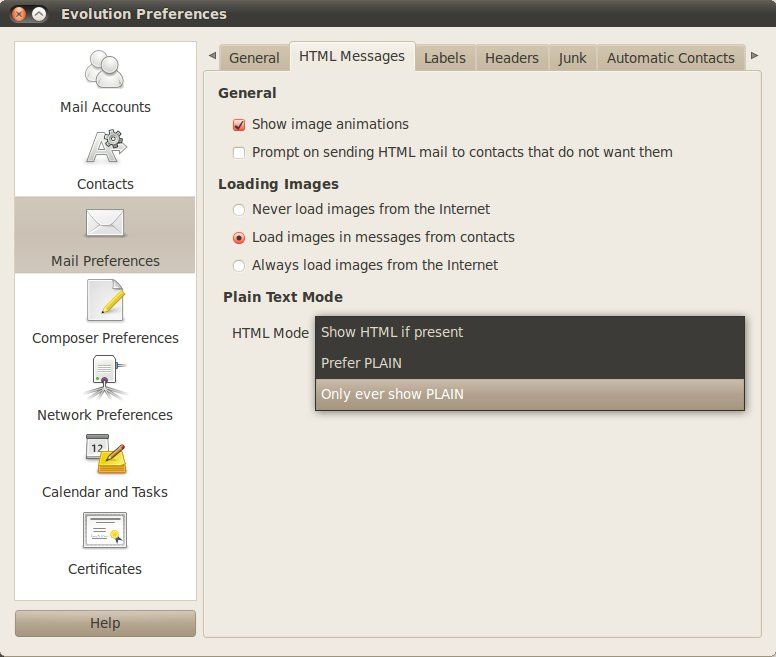Click the Mail Preferences envelope icon

105,223
